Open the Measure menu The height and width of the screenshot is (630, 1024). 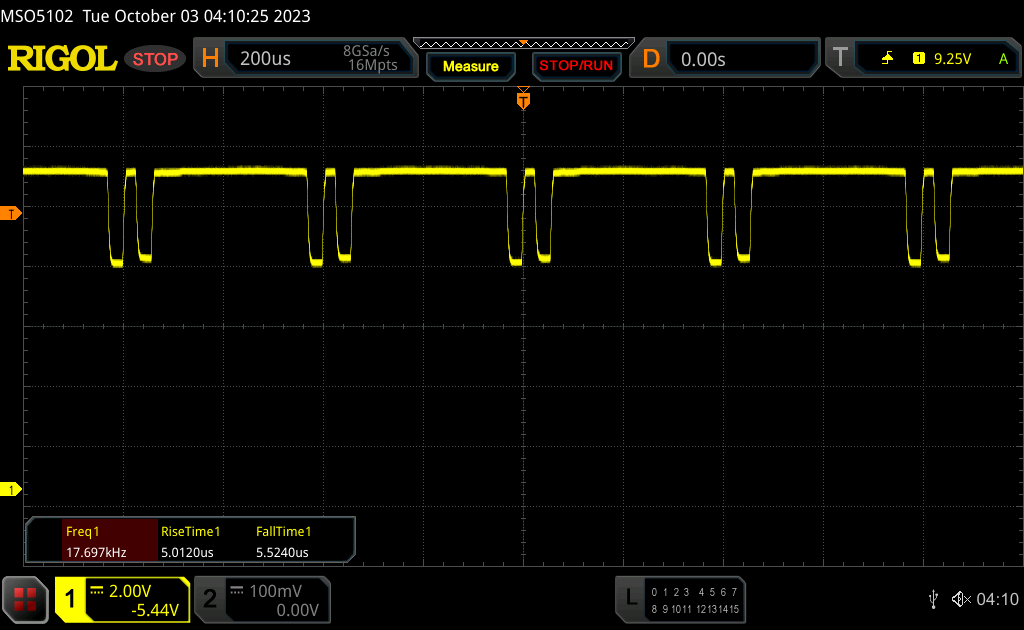coord(471,66)
